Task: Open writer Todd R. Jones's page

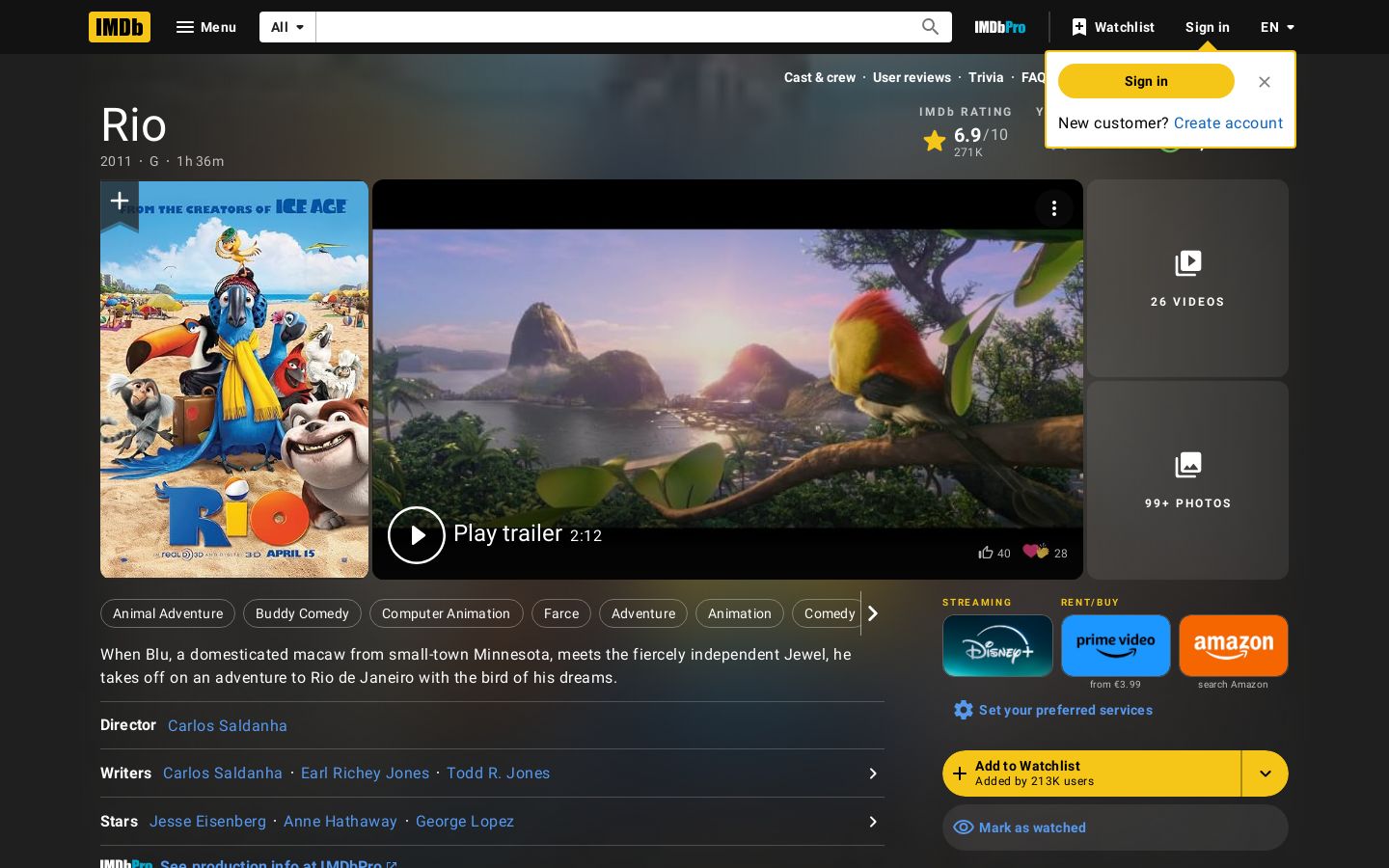Action: tap(498, 773)
